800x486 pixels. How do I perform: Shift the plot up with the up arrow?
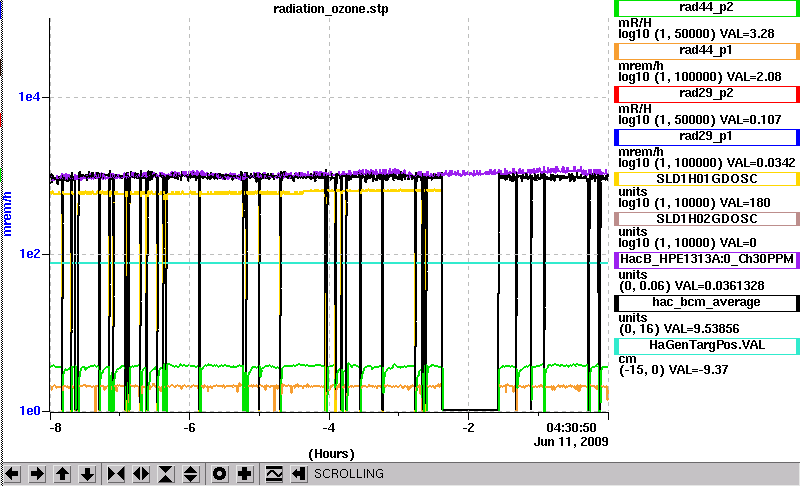point(62,474)
